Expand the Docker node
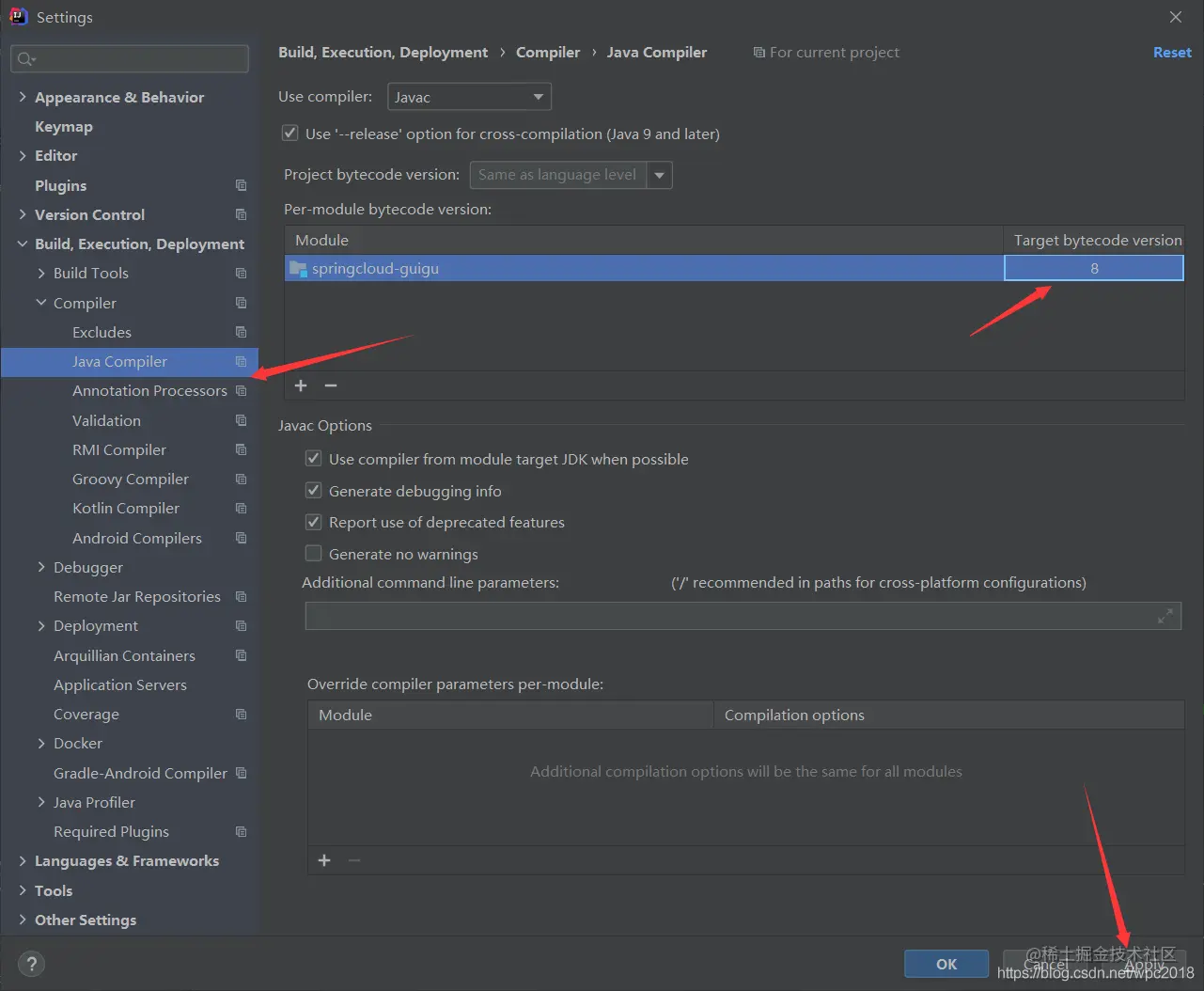The width and height of the screenshot is (1204, 991). 41,743
